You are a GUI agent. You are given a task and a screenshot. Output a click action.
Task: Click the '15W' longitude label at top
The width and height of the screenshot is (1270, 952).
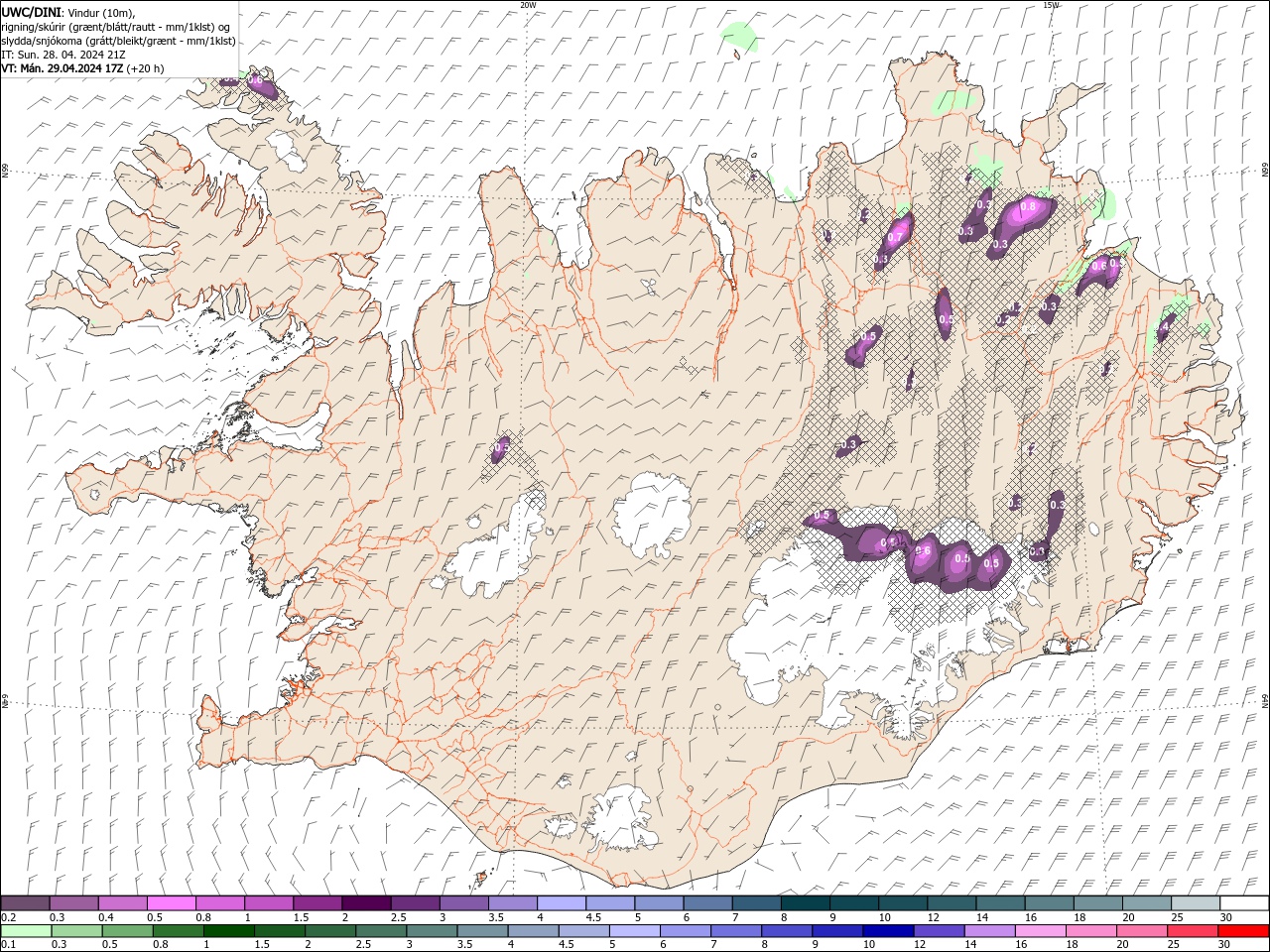(x=1051, y=5)
